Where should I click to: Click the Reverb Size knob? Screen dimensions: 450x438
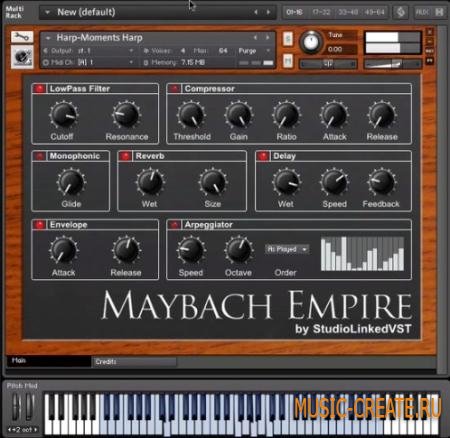[213, 182]
